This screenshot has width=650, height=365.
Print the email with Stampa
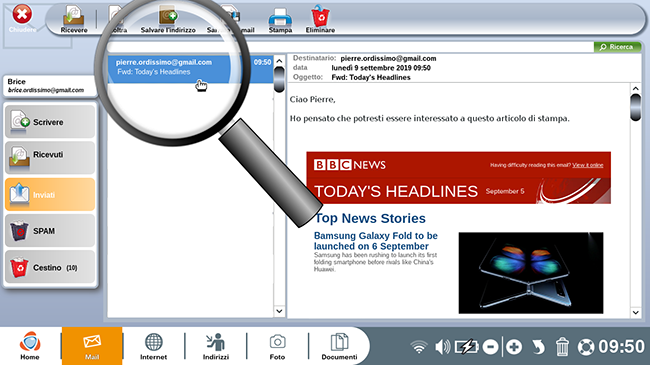280,19
